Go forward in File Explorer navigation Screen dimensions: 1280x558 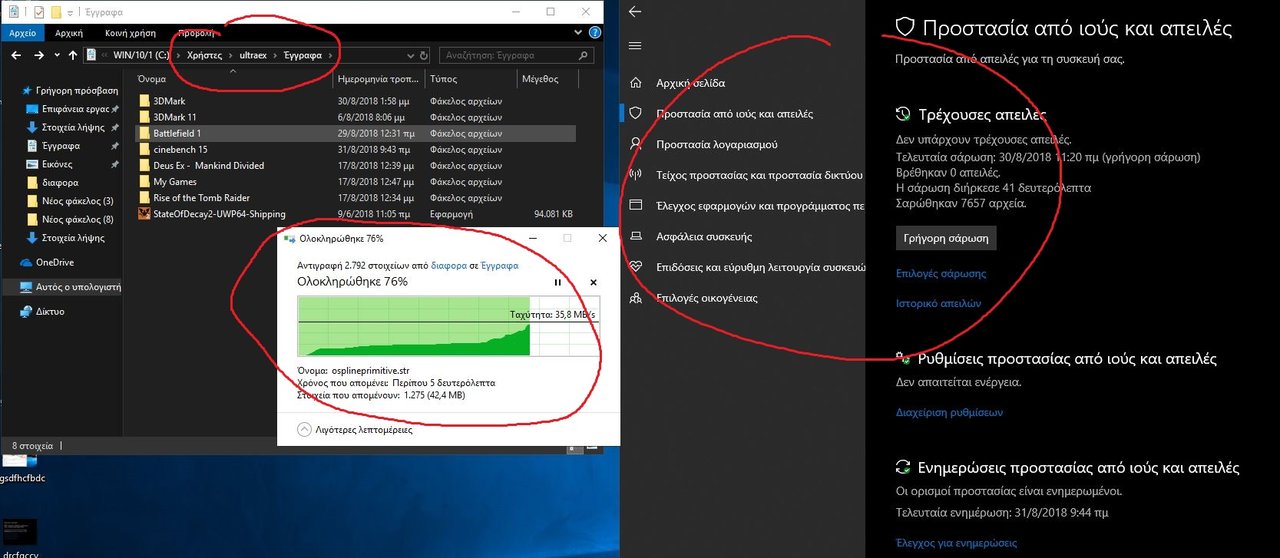pos(40,55)
